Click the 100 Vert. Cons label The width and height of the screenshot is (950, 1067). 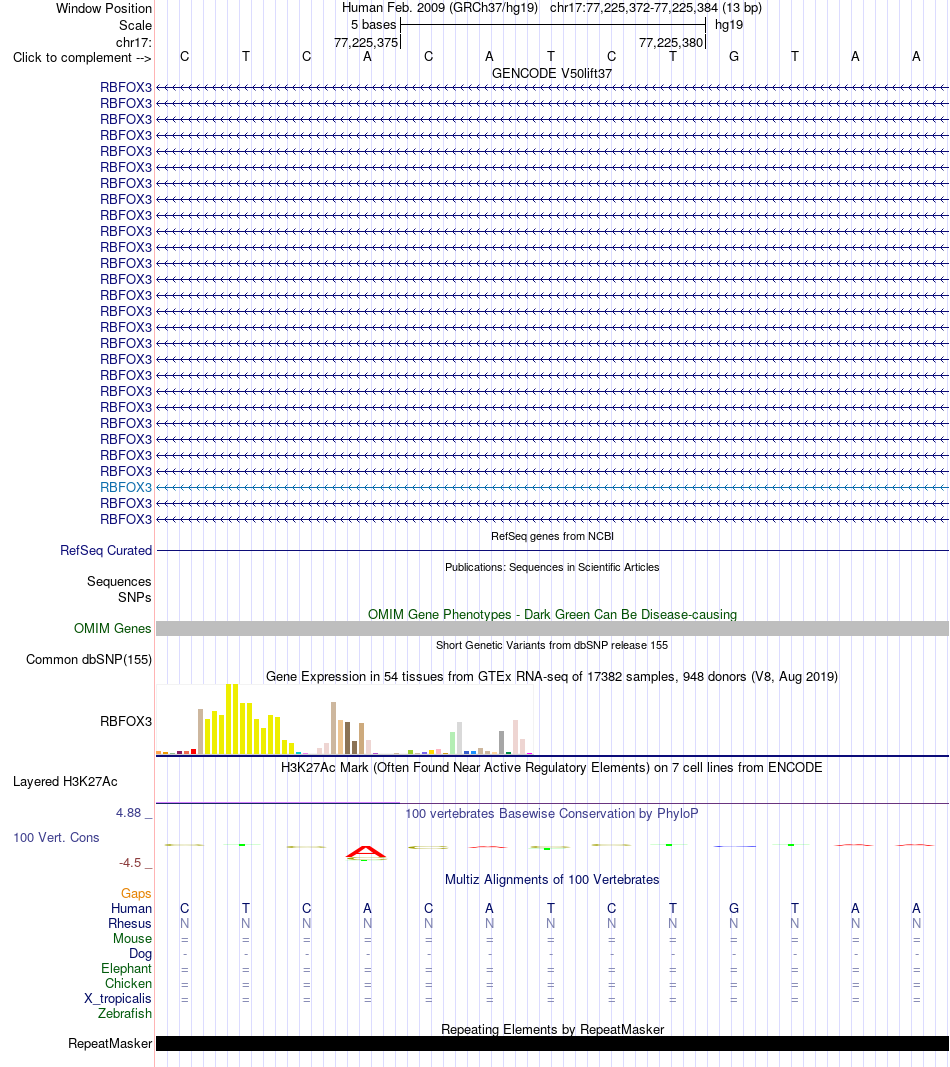point(56,838)
